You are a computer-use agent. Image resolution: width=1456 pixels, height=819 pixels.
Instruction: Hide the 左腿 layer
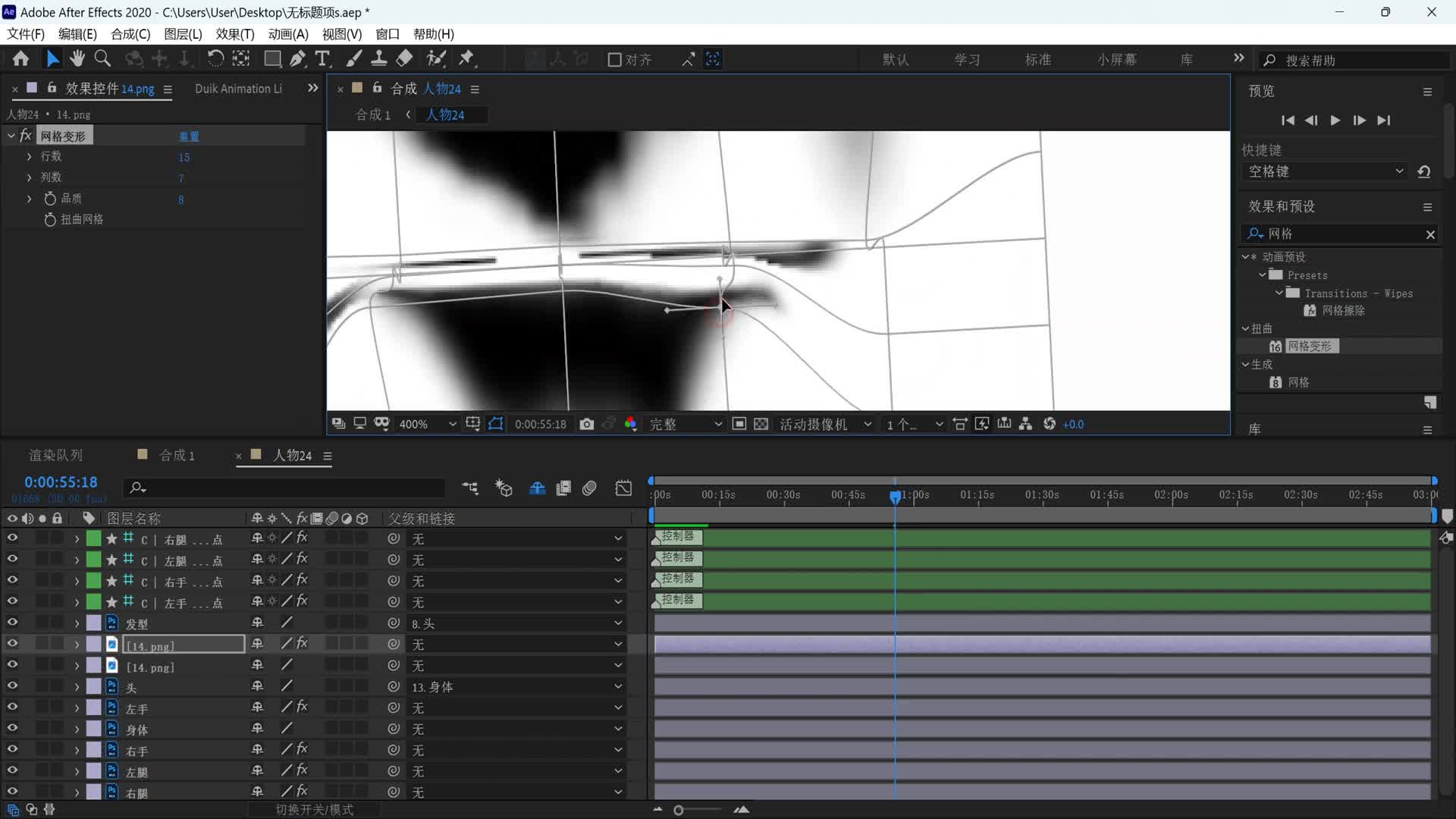[x=12, y=771]
